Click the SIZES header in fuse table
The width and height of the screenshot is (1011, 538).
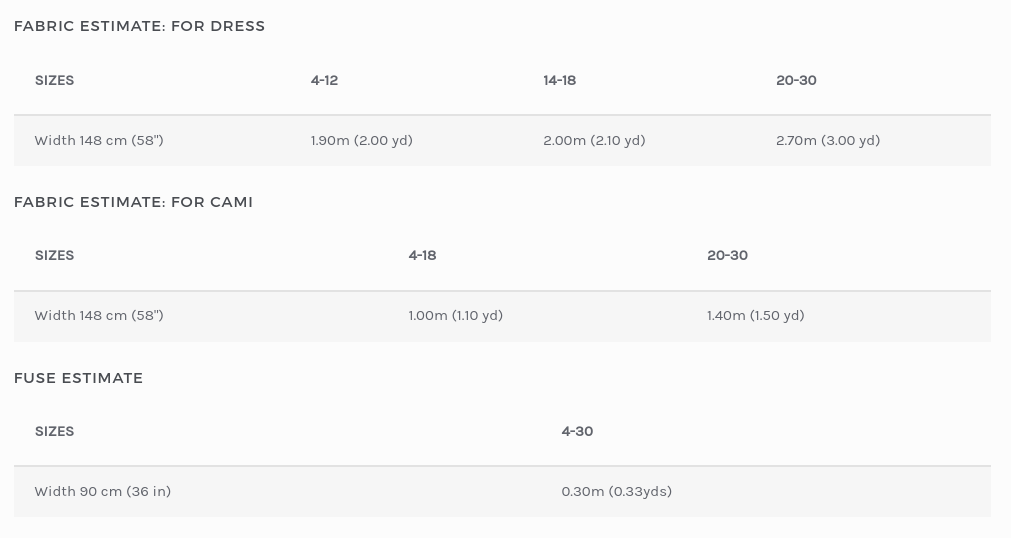pyautogui.click(x=54, y=431)
